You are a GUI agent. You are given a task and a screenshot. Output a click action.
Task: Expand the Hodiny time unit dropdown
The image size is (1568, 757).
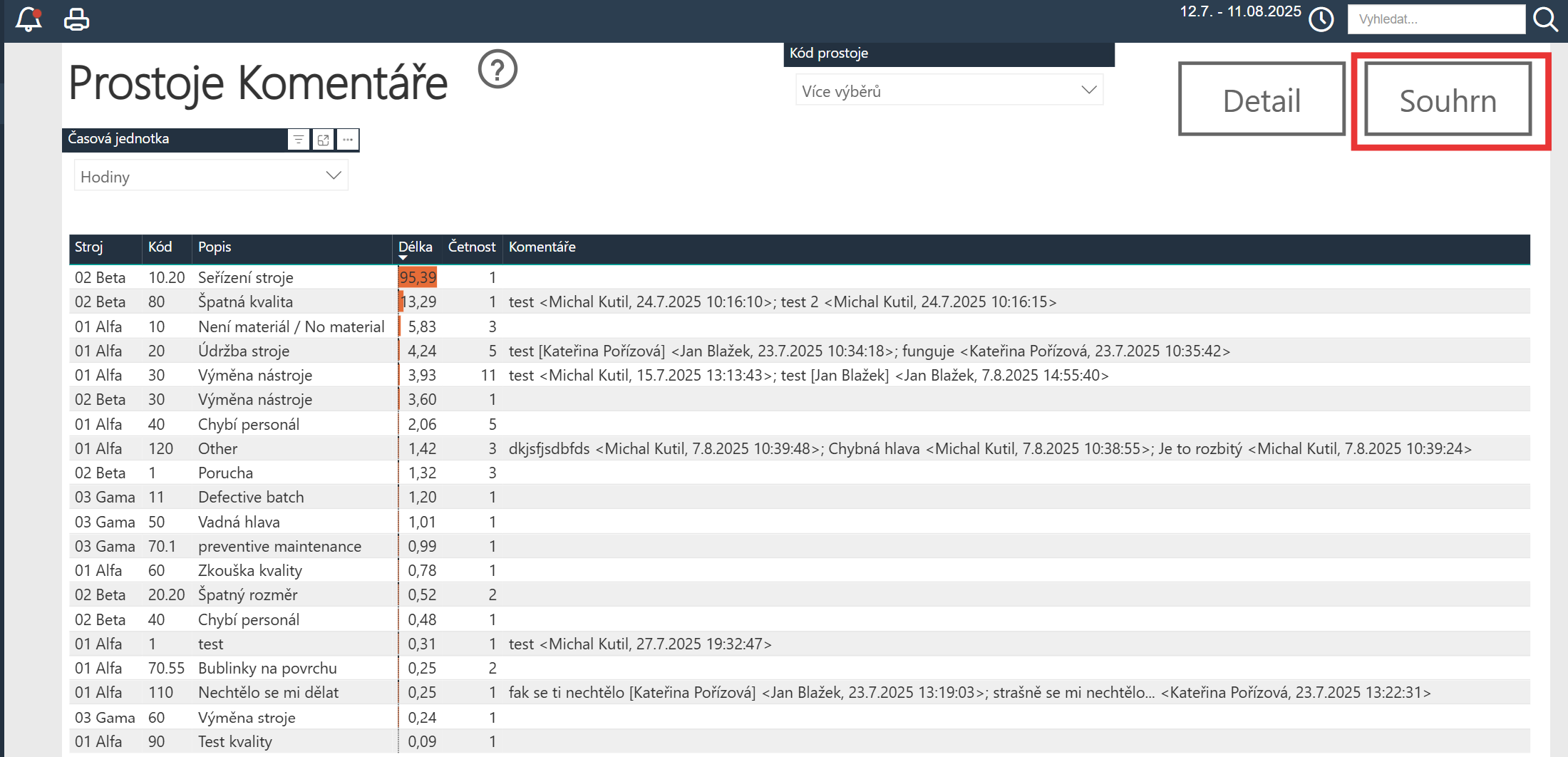[x=211, y=176]
